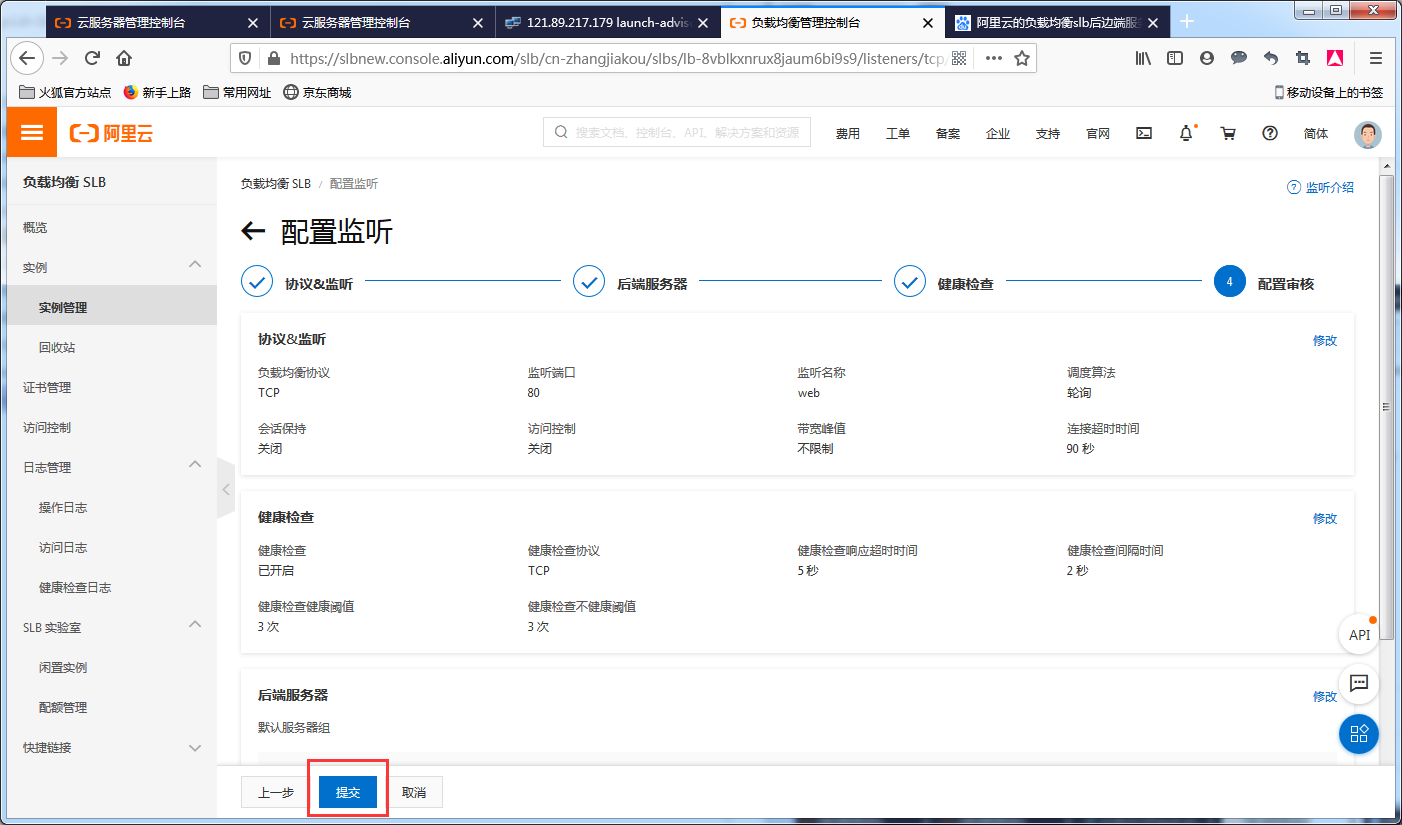Open the feedback chat bubble icon
This screenshot has width=1402, height=825.
point(1358,684)
